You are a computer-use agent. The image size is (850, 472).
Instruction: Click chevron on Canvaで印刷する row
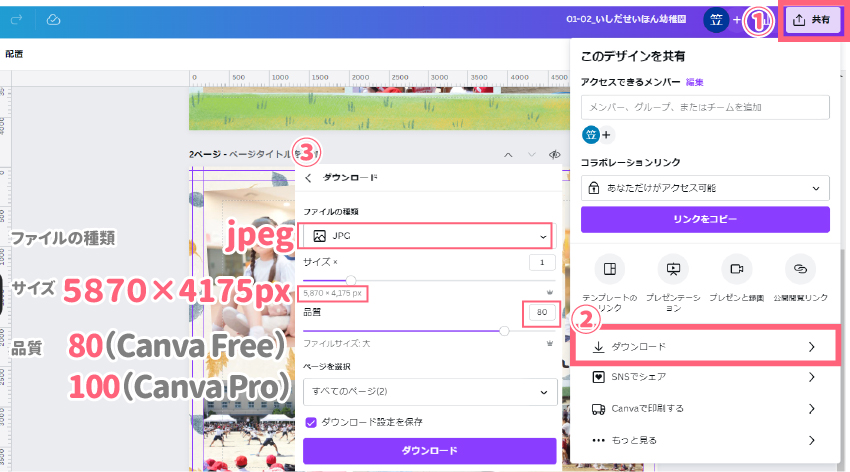812,409
